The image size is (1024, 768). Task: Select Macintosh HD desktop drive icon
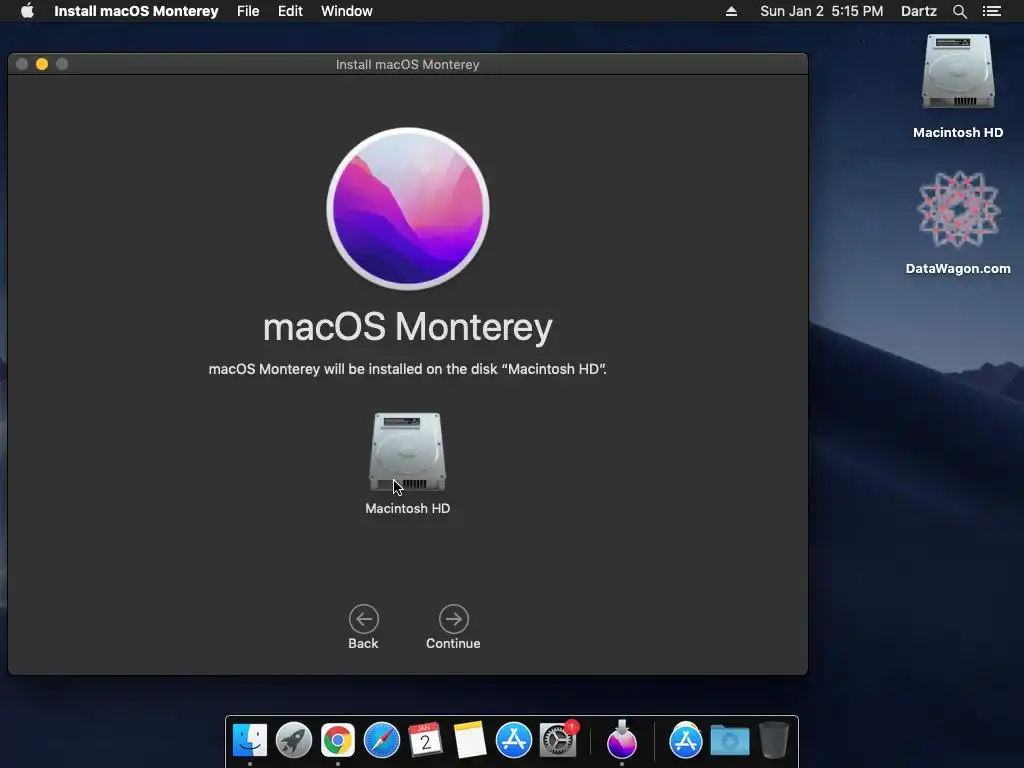click(958, 72)
